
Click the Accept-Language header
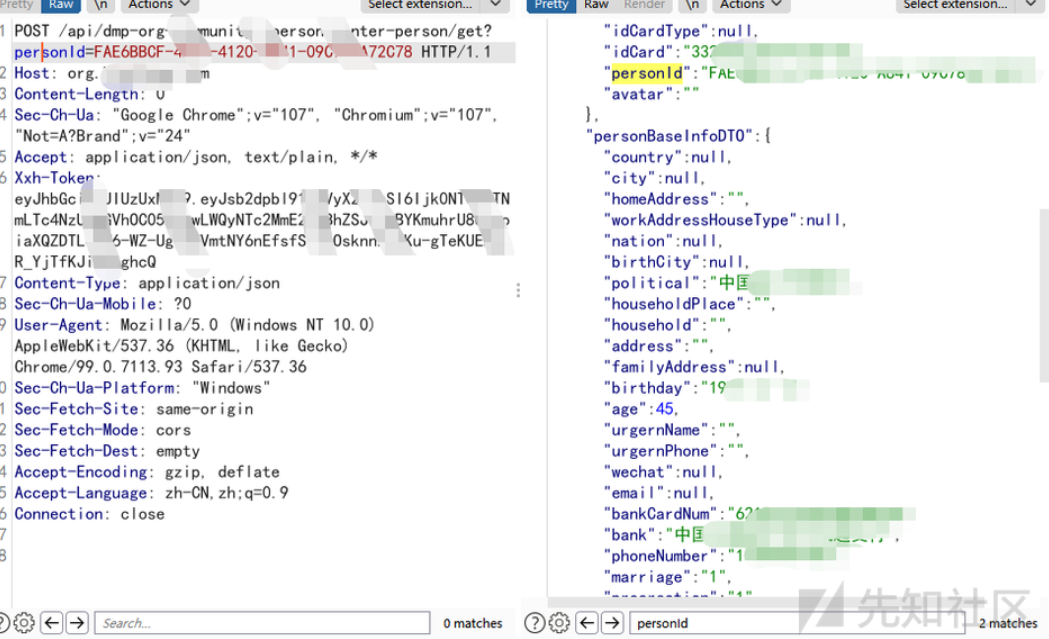tap(151, 493)
